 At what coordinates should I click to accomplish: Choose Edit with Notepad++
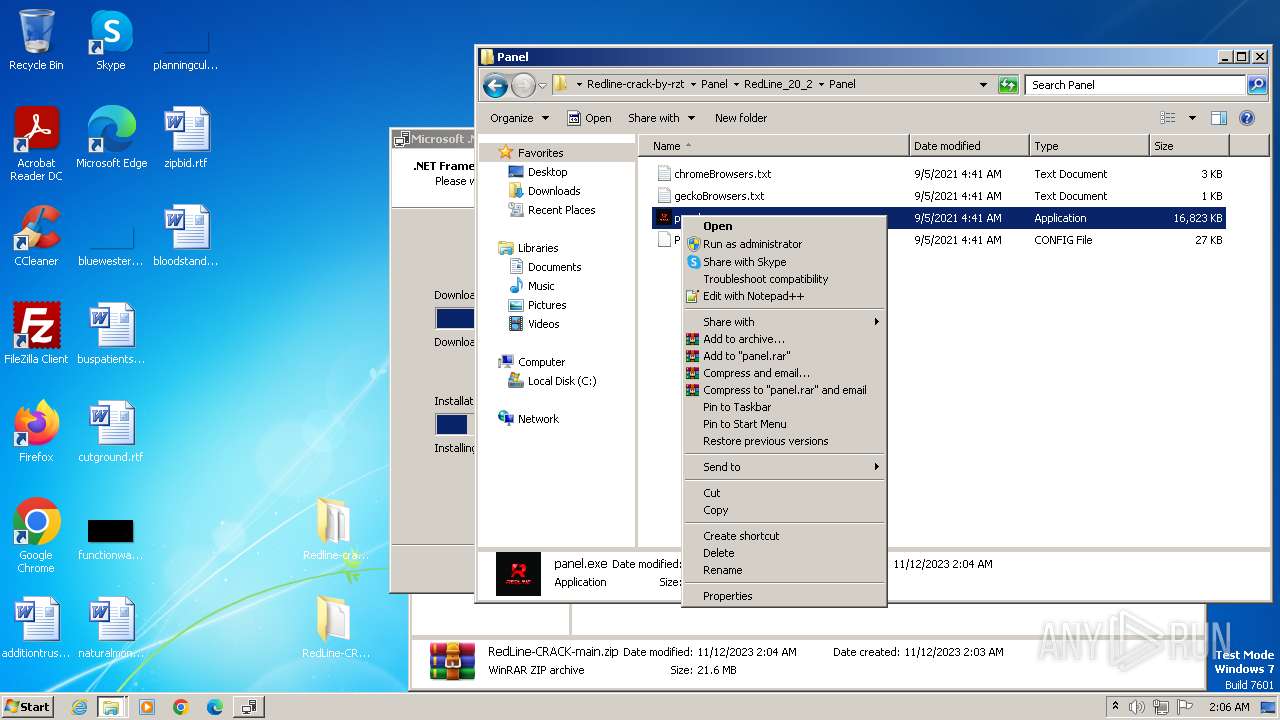pos(783,296)
